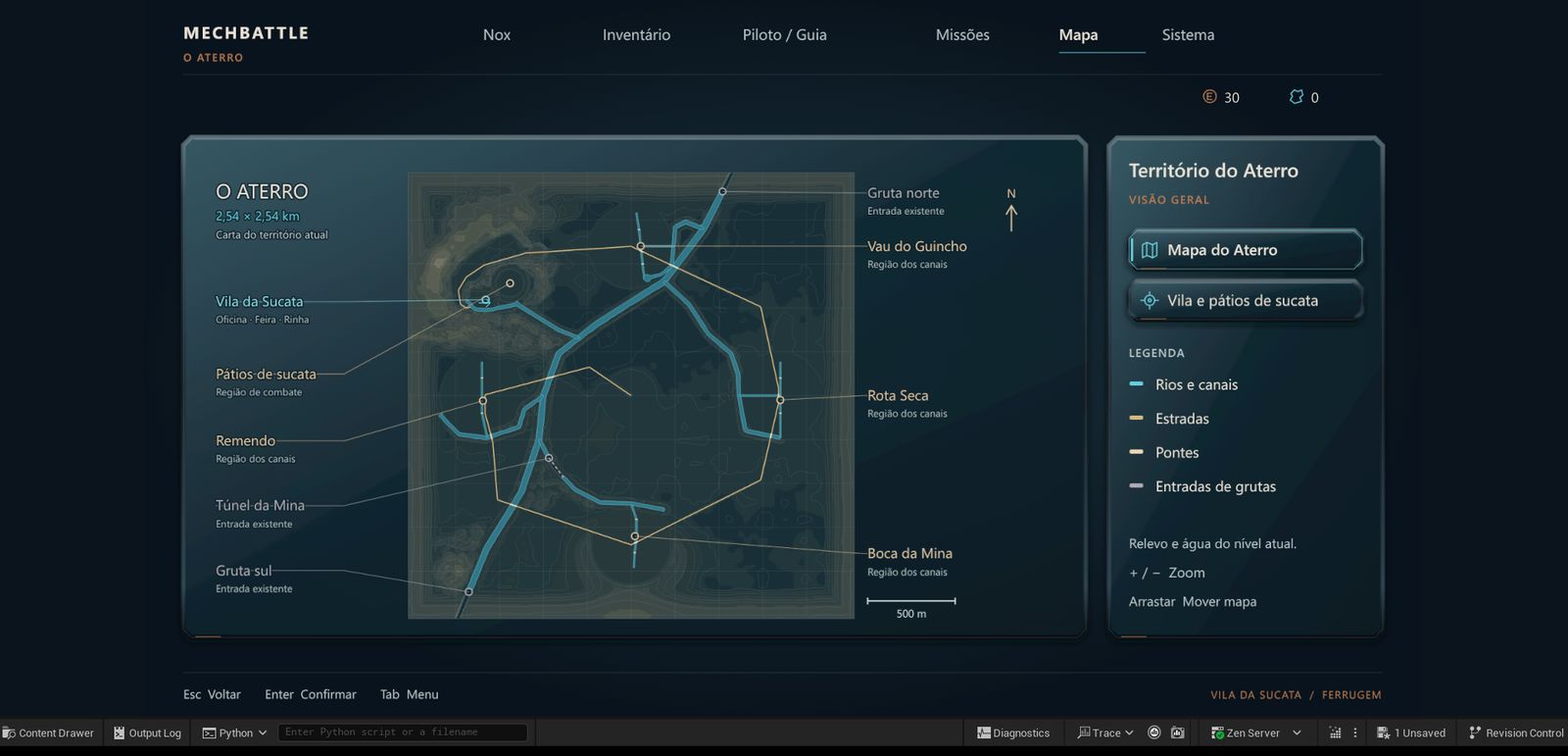Click the Estradas legend color swatch
The height and width of the screenshot is (756, 1568).
1136,418
